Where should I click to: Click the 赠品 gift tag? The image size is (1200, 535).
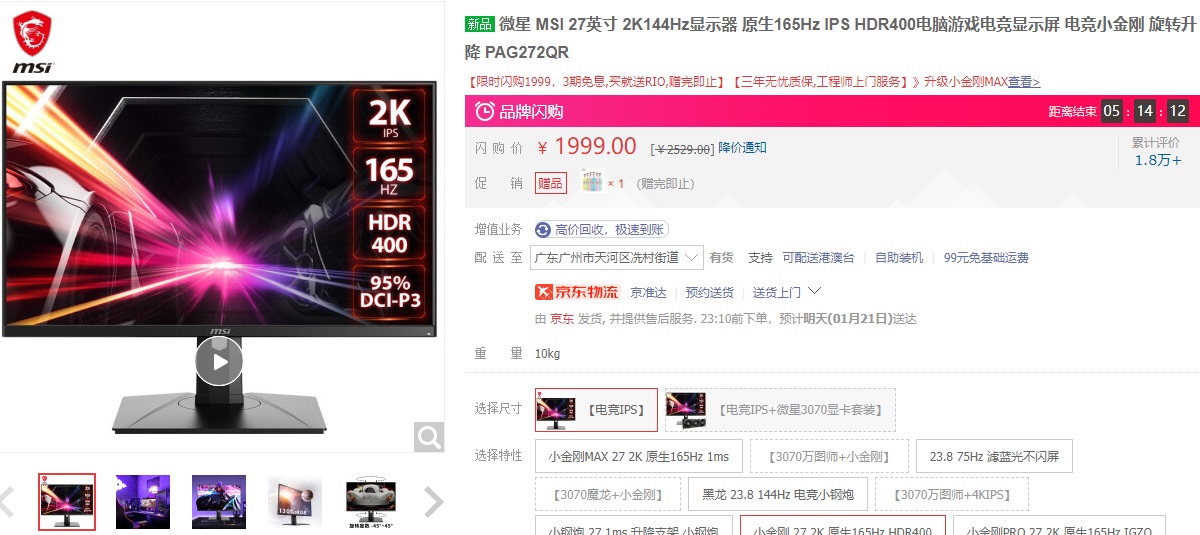pos(550,183)
